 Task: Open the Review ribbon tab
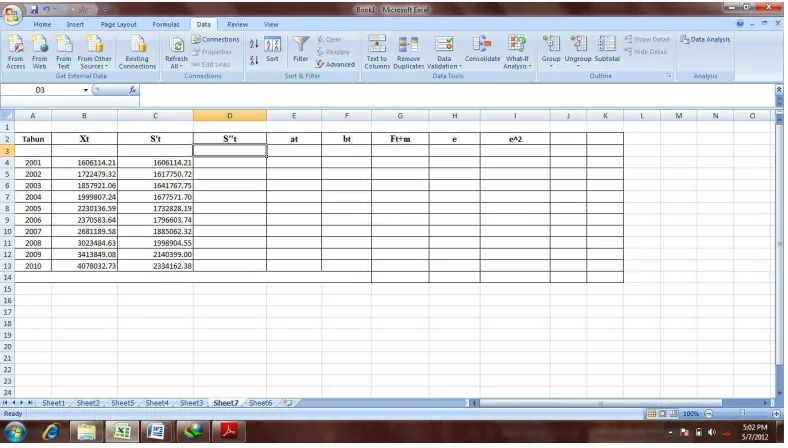237,24
